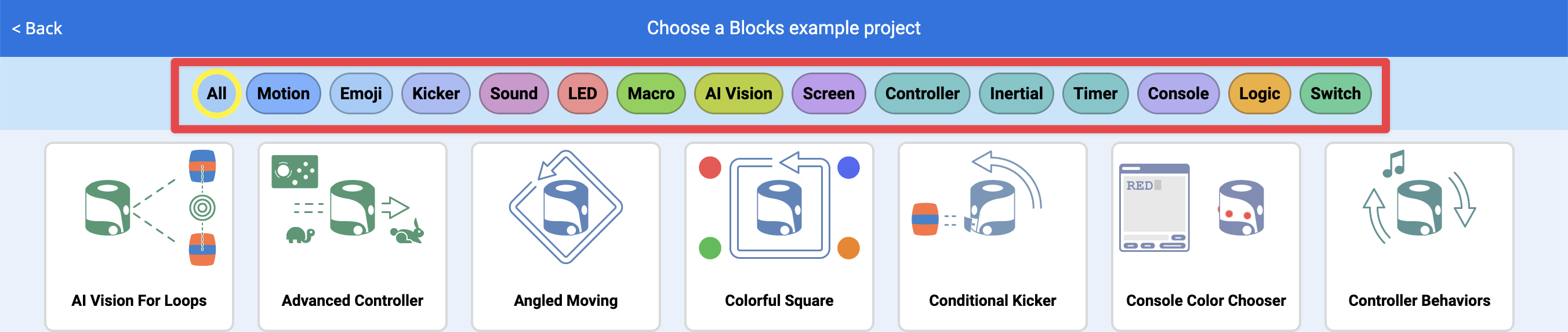
Task: Open the Colorful Square example icon
Action: pos(779,207)
